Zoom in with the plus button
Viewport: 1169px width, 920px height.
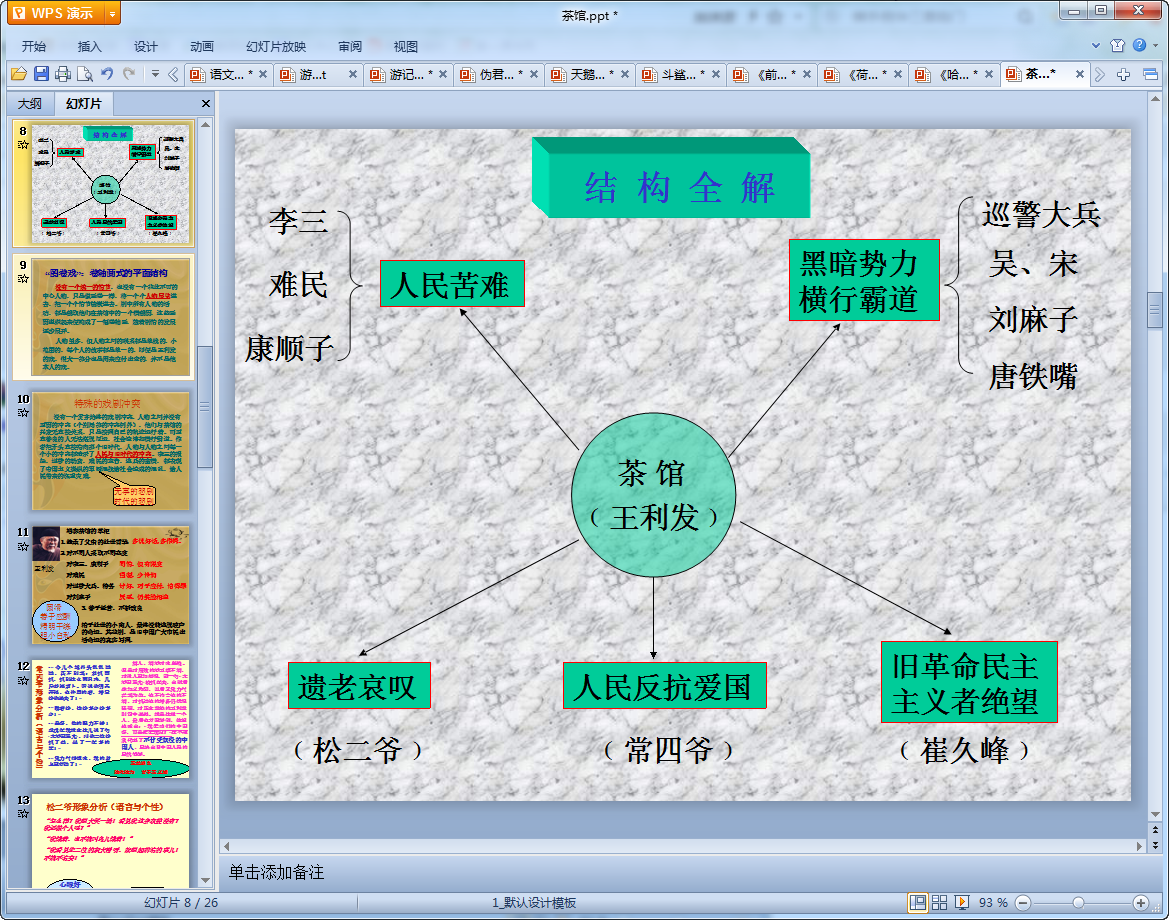(x=1140, y=903)
